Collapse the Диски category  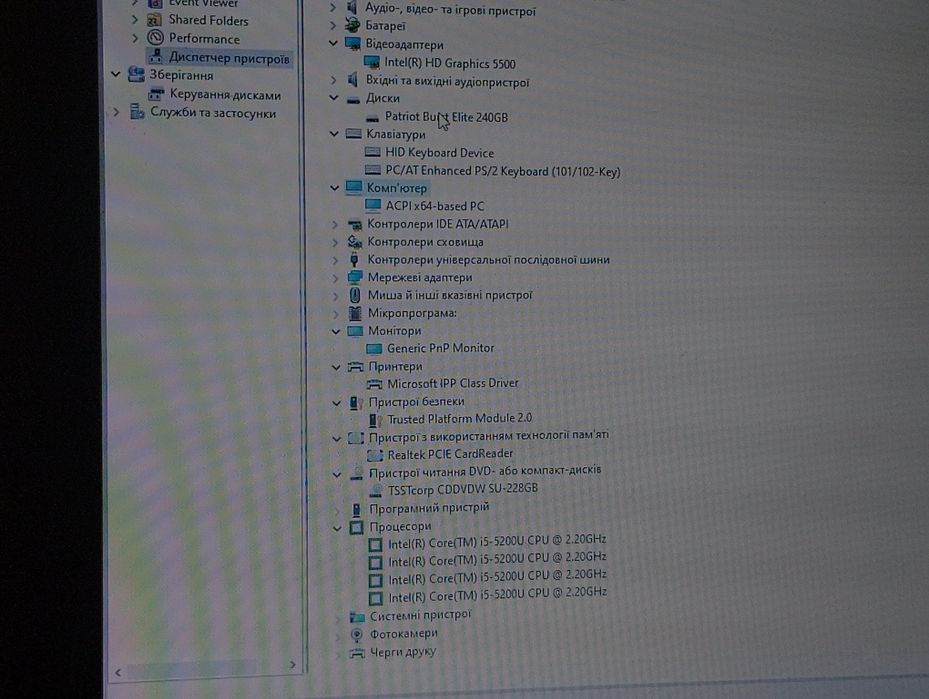tap(334, 98)
